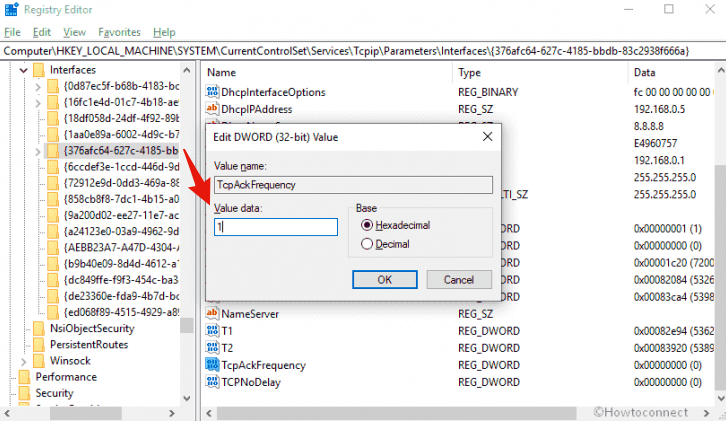Expand the {16fc1e4d-01c7 key node
The height and width of the screenshot is (421, 726).
tap(38, 103)
